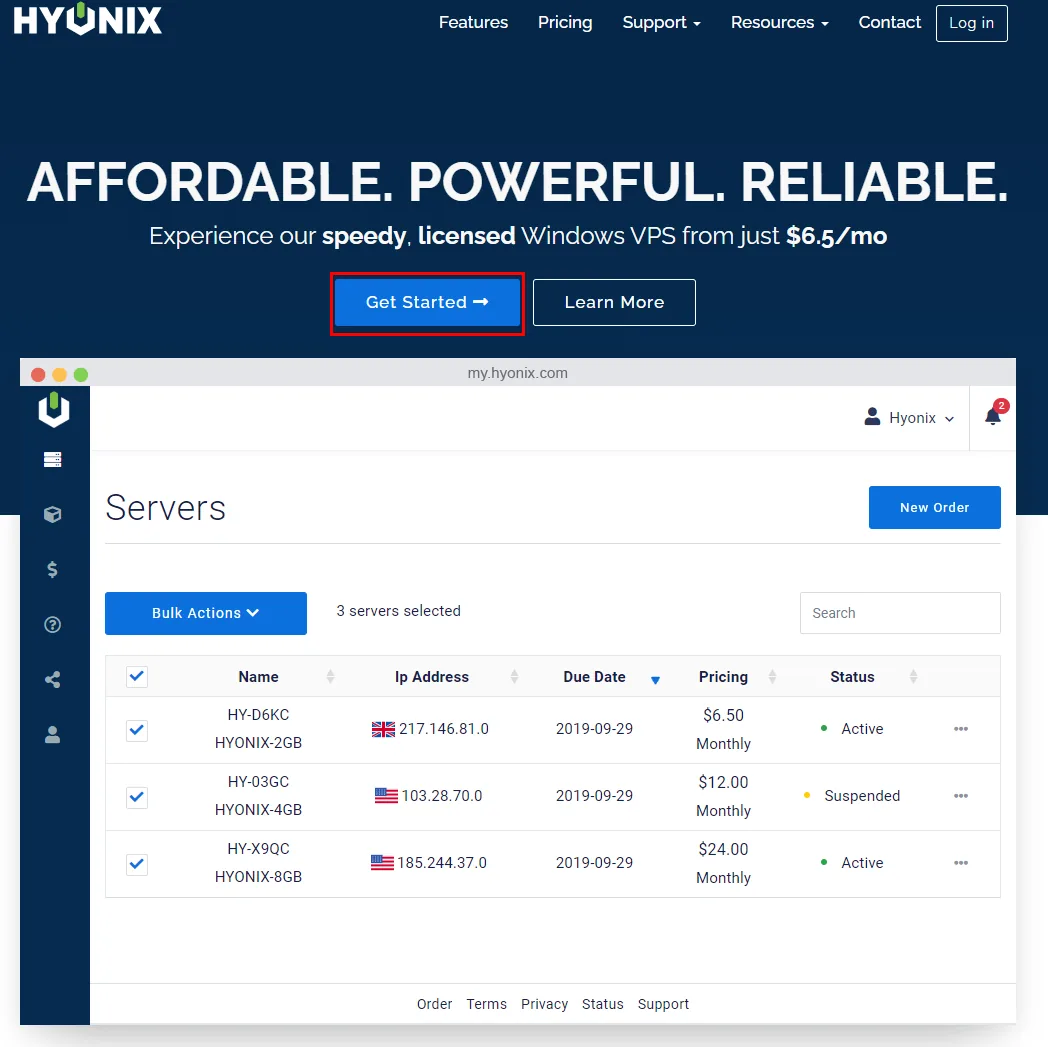Open the Contact nav item
Screen dimensions: 1048x1047
889,23
